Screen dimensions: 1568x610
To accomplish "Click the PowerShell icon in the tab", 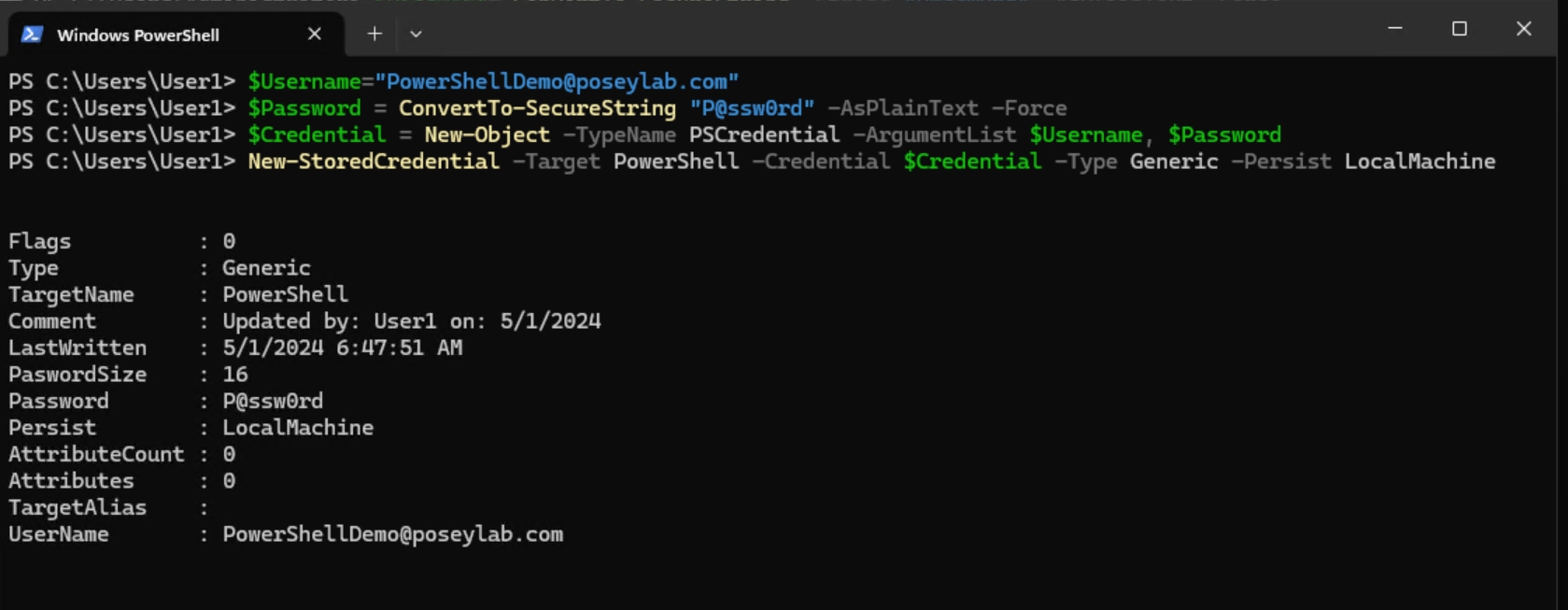I will [x=32, y=35].
